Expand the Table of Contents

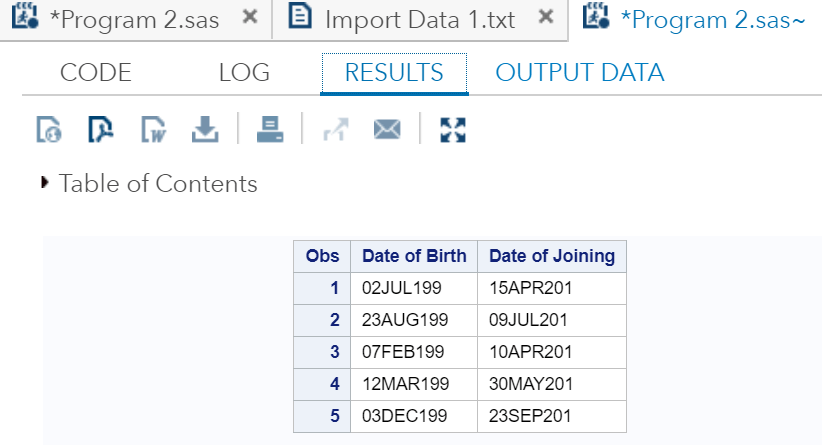pyautogui.click(x=149, y=183)
